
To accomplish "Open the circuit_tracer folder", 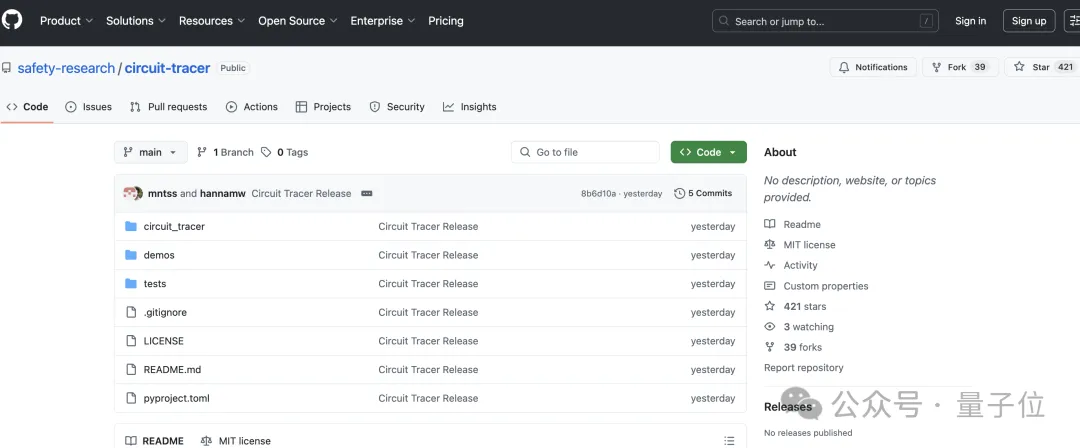I will click(x=174, y=226).
